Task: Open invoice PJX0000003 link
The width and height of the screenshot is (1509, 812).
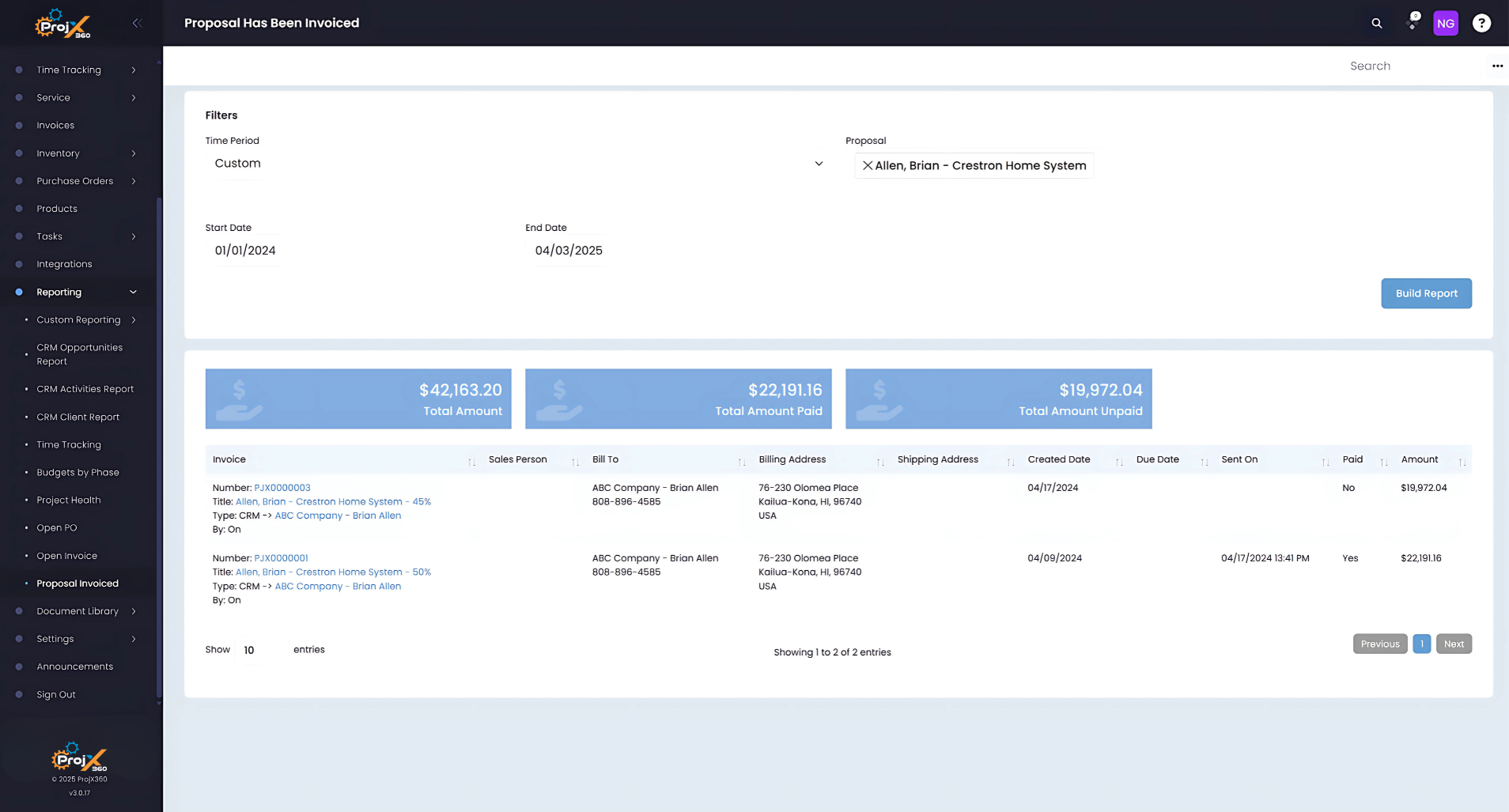Action: 282,487
